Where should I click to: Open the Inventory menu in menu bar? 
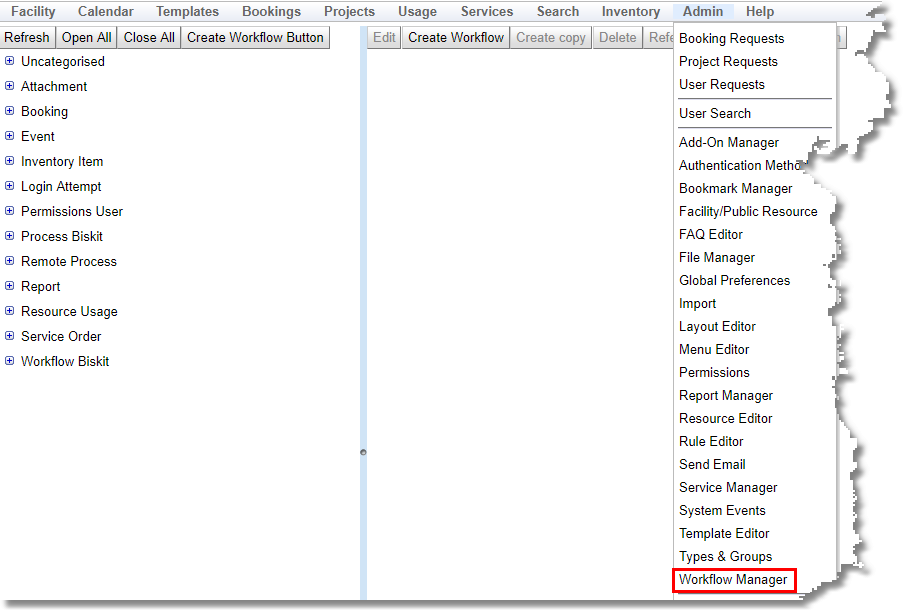coord(630,12)
